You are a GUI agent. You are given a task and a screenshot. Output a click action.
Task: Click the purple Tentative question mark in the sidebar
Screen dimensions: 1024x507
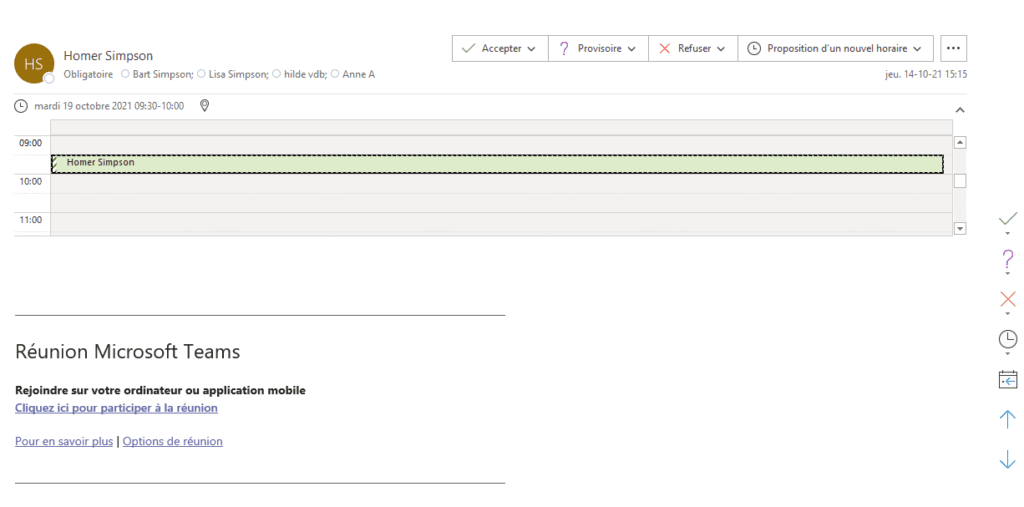pos(1008,259)
